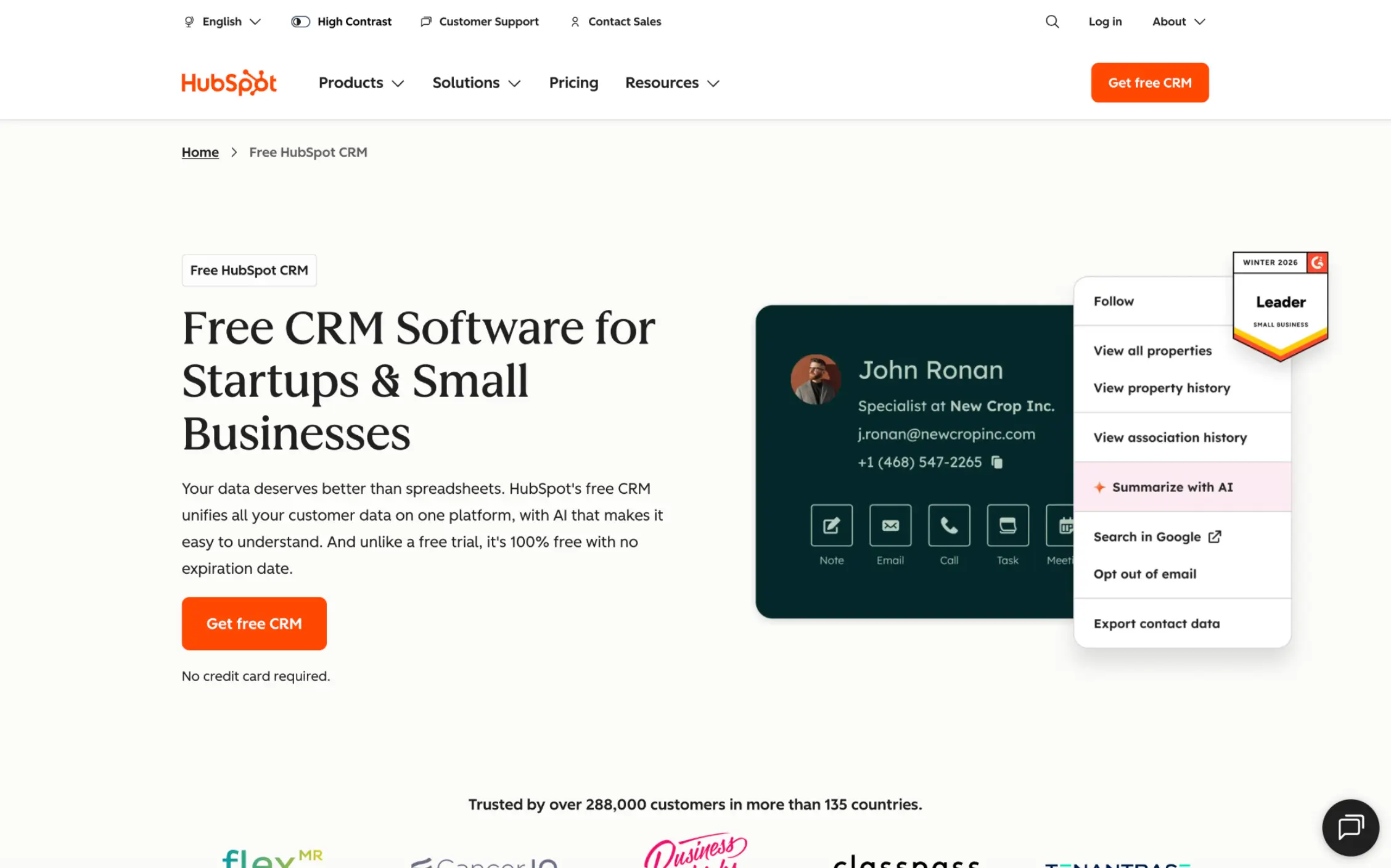The width and height of the screenshot is (1391, 868).
Task: Copy phone number with clipboard icon
Action: tap(997, 462)
